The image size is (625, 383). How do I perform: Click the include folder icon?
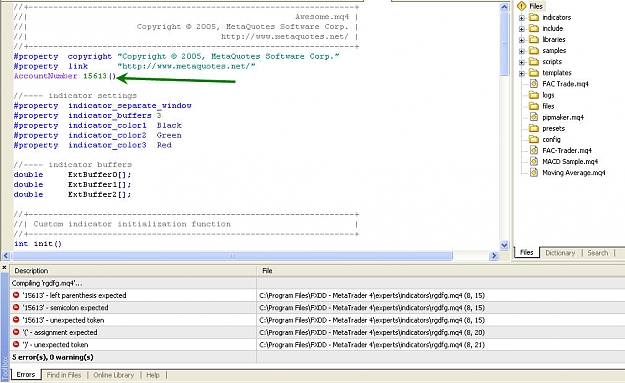tap(534, 28)
